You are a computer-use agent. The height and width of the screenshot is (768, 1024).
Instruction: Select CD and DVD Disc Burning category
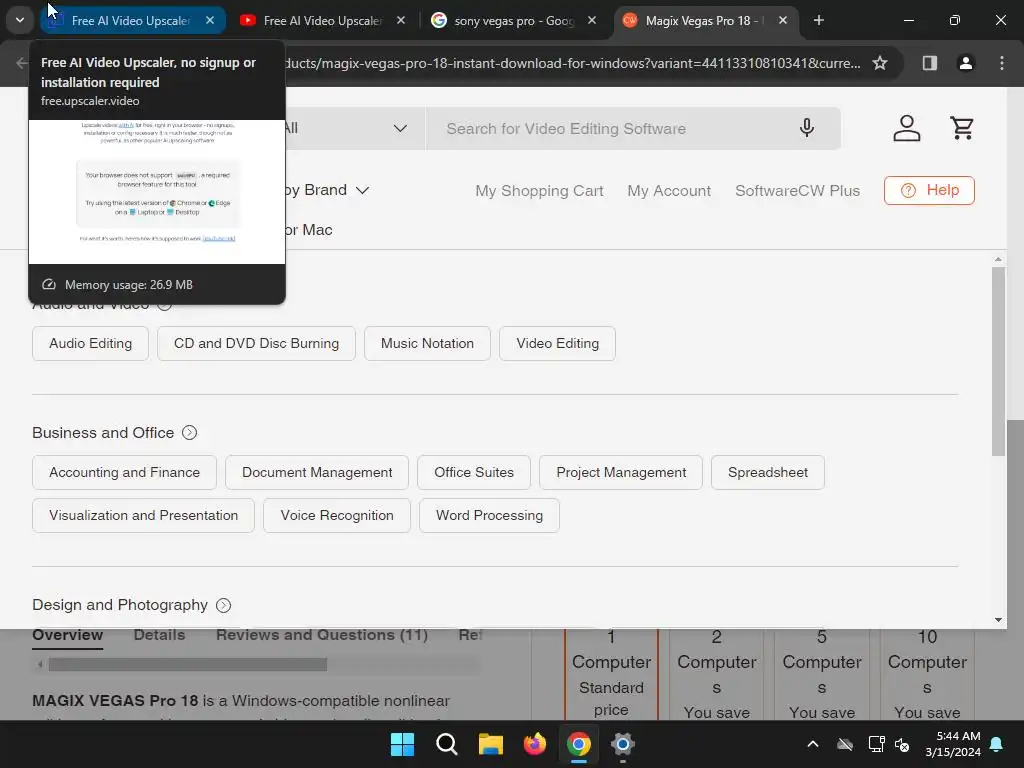256,344
